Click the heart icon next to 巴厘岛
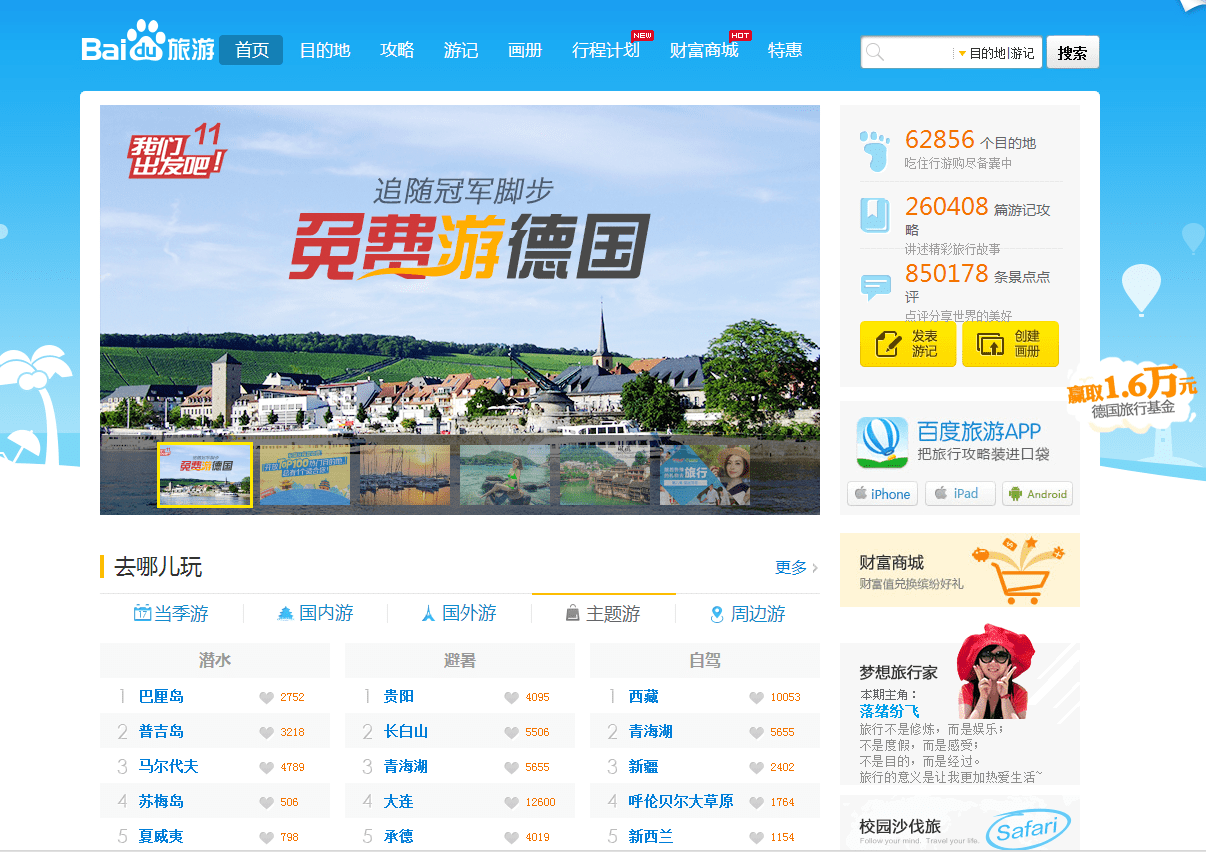Screen dimensions: 1206x852 (266, 697)
